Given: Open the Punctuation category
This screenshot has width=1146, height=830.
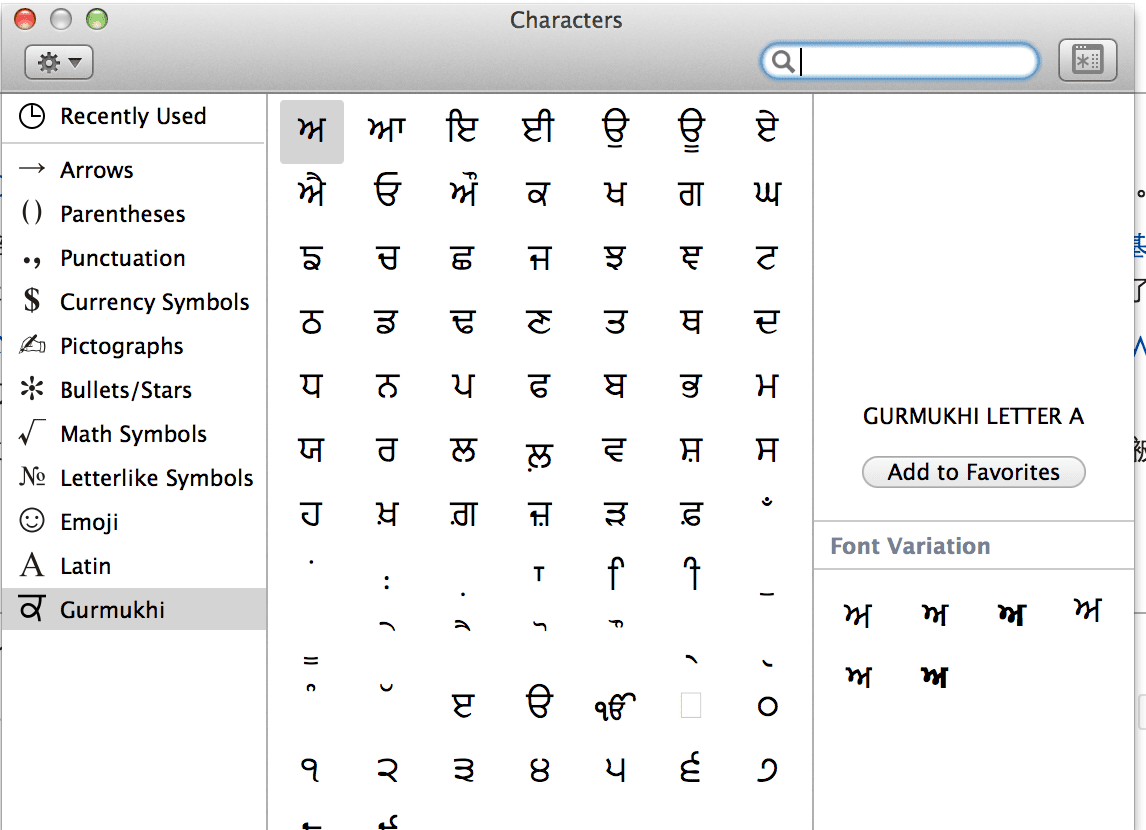Looking at the screenshot, I should click(122, 258).
